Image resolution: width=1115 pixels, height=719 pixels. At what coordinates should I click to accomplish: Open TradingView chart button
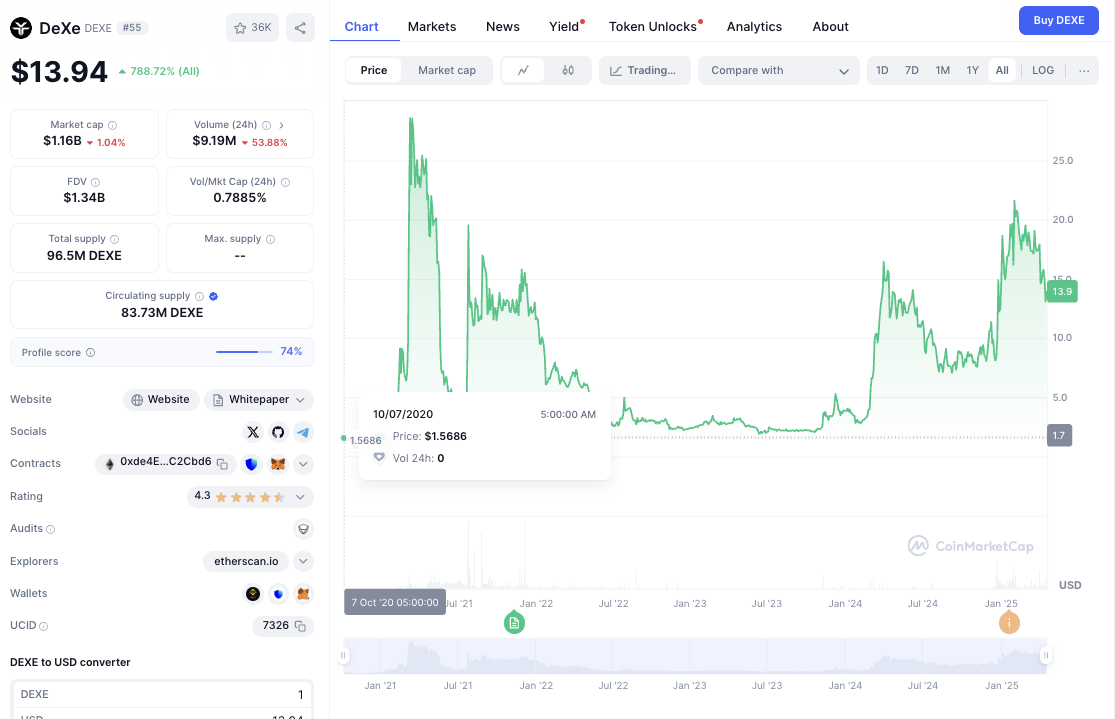[x=644, y=70]
